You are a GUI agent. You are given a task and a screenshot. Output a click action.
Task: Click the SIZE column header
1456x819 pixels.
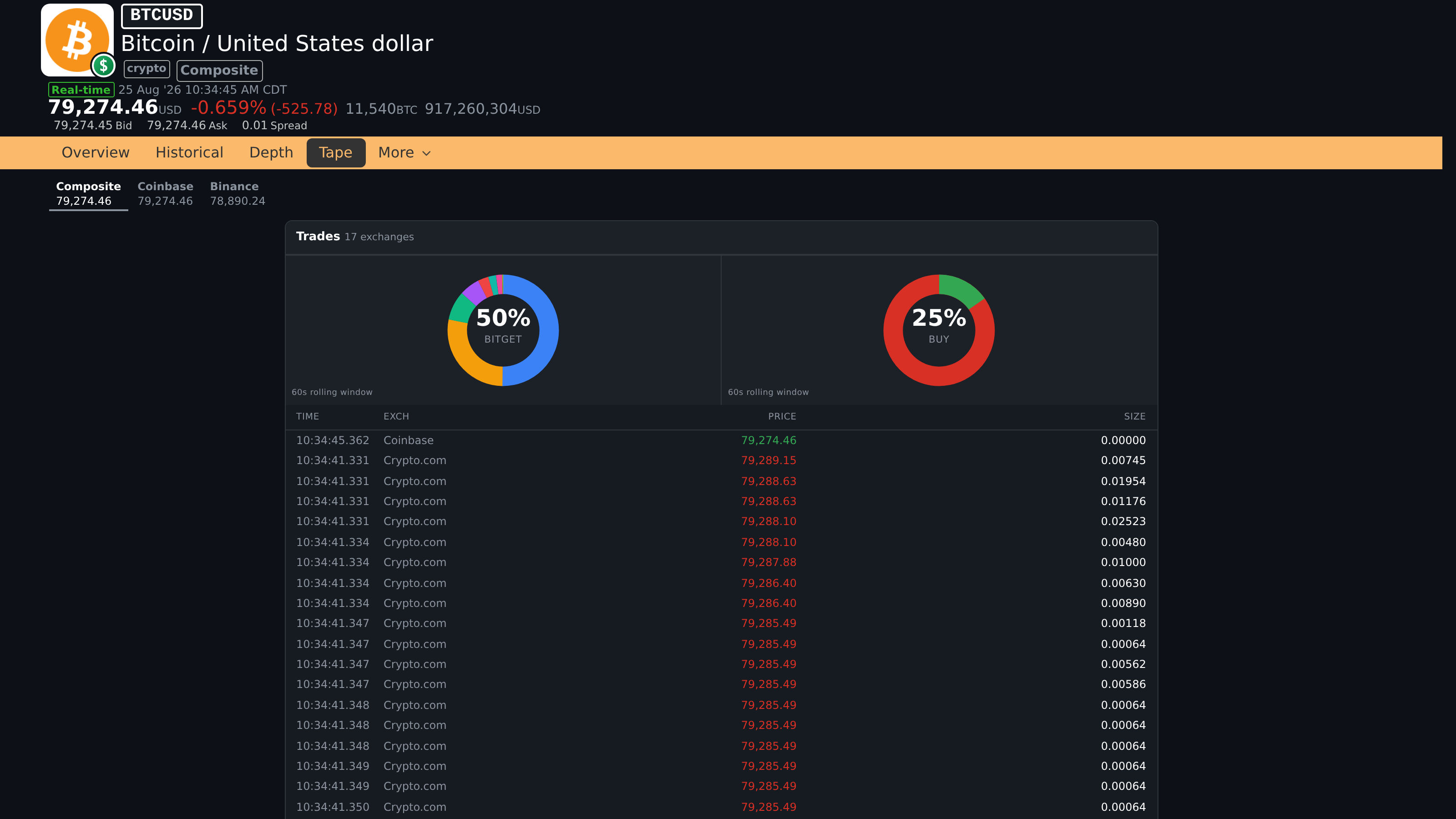click(x=1134, y=417)
